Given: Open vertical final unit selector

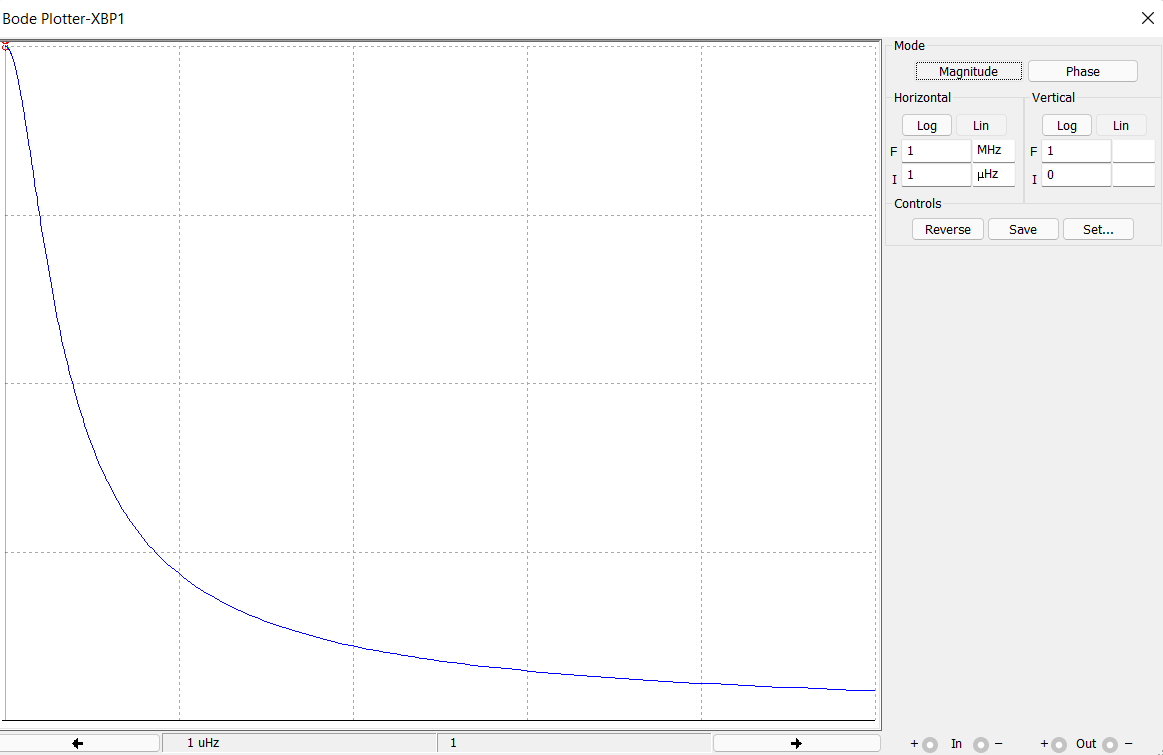Looking at the screenshot, I should pos(1133,151).
